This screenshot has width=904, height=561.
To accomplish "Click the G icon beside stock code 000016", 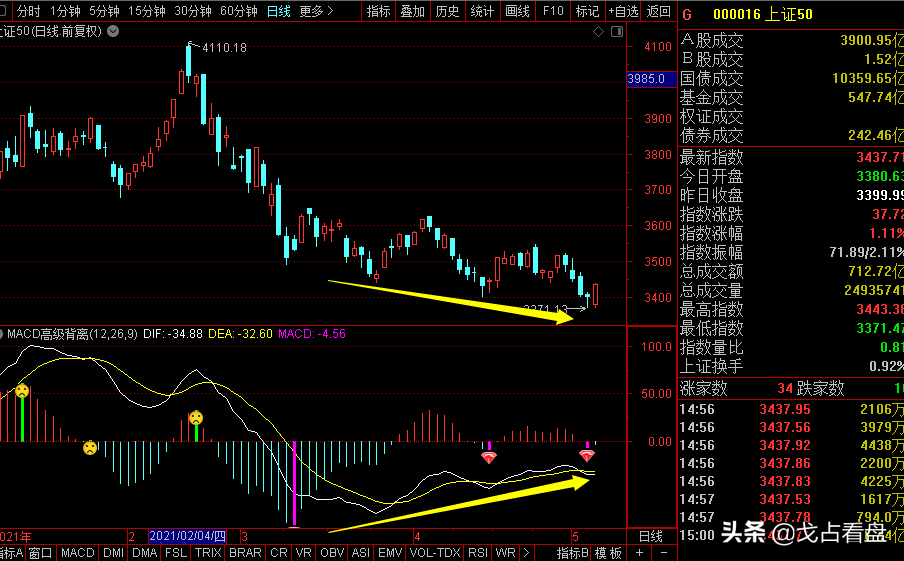I will click(687, 13).
